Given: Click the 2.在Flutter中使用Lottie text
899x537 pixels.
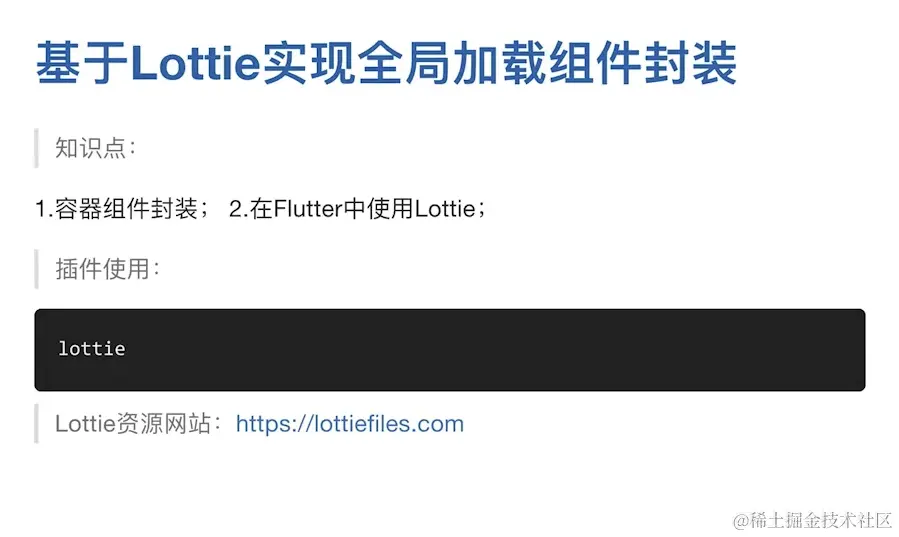Looking at the screenshot, I should click(357, 209).
